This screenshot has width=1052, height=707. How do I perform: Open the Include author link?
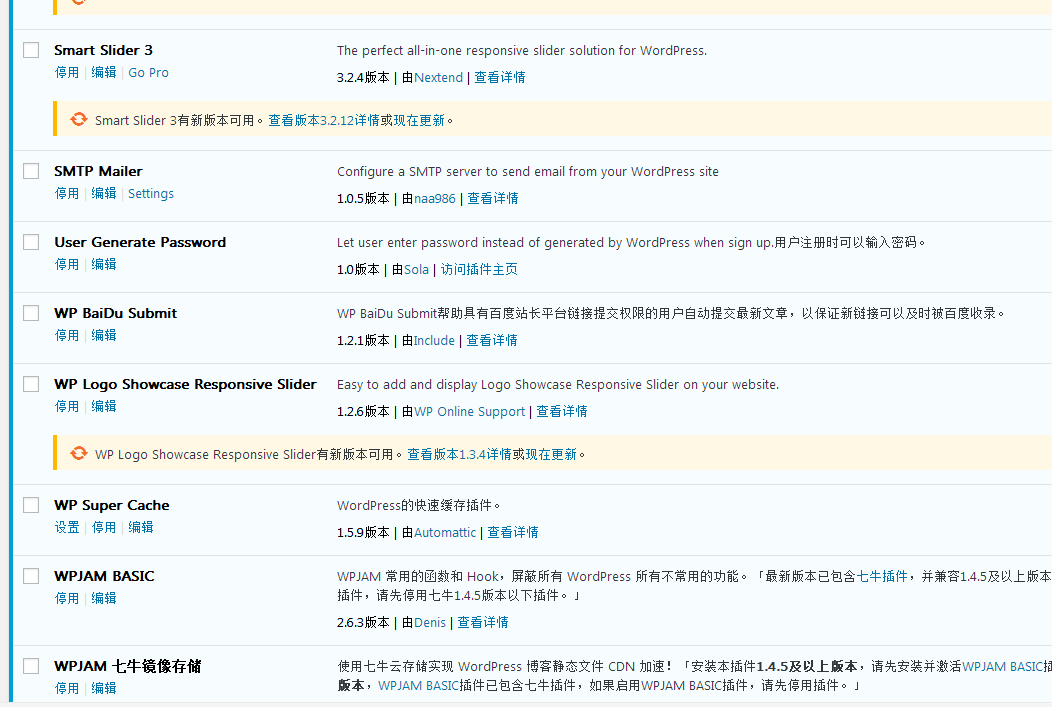click(434, 340)
